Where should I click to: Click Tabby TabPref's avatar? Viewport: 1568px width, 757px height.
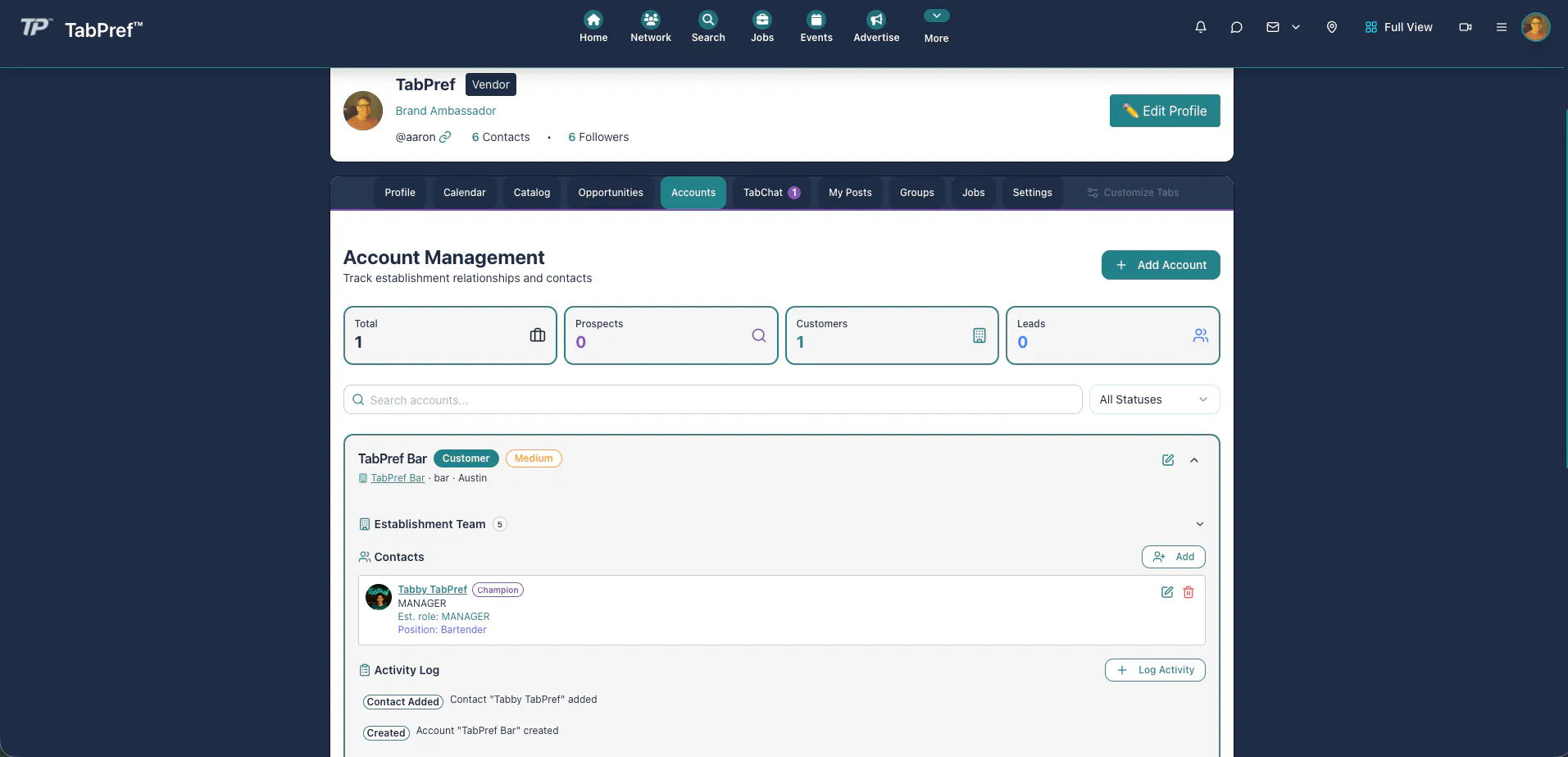point(378,596)
